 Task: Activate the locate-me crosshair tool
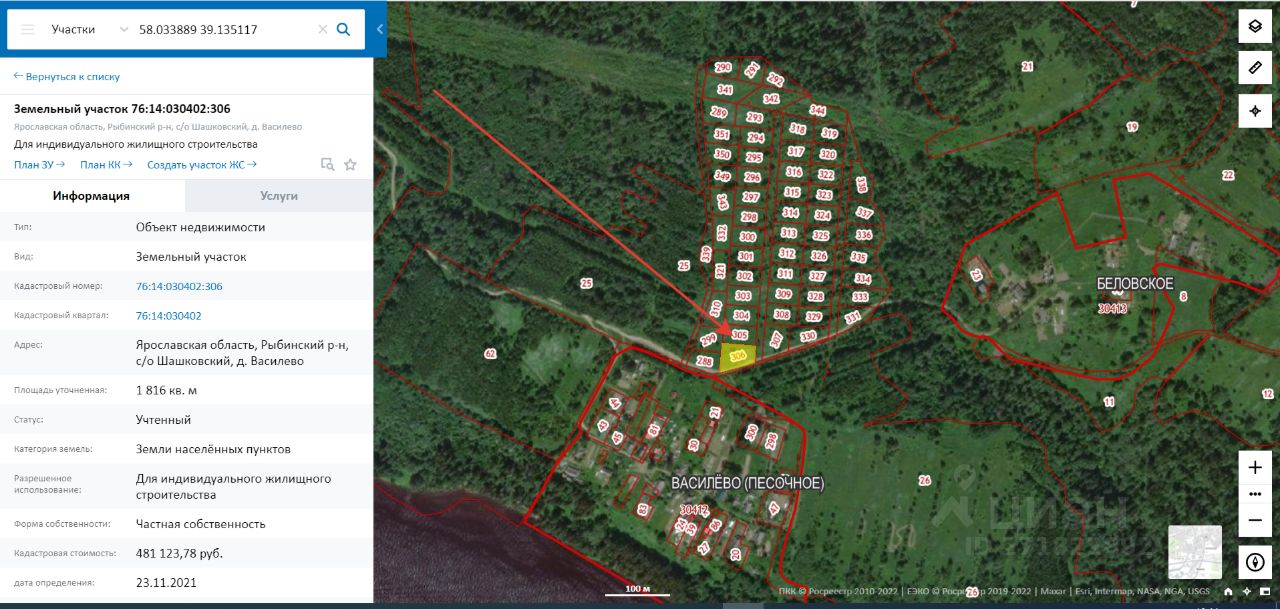[1255, 110]
